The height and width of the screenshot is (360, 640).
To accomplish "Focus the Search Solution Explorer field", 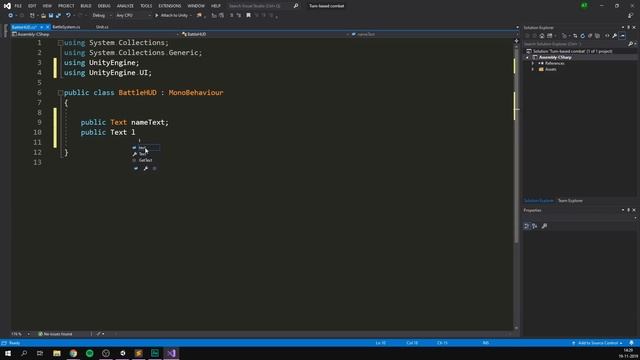I will 576,44.
